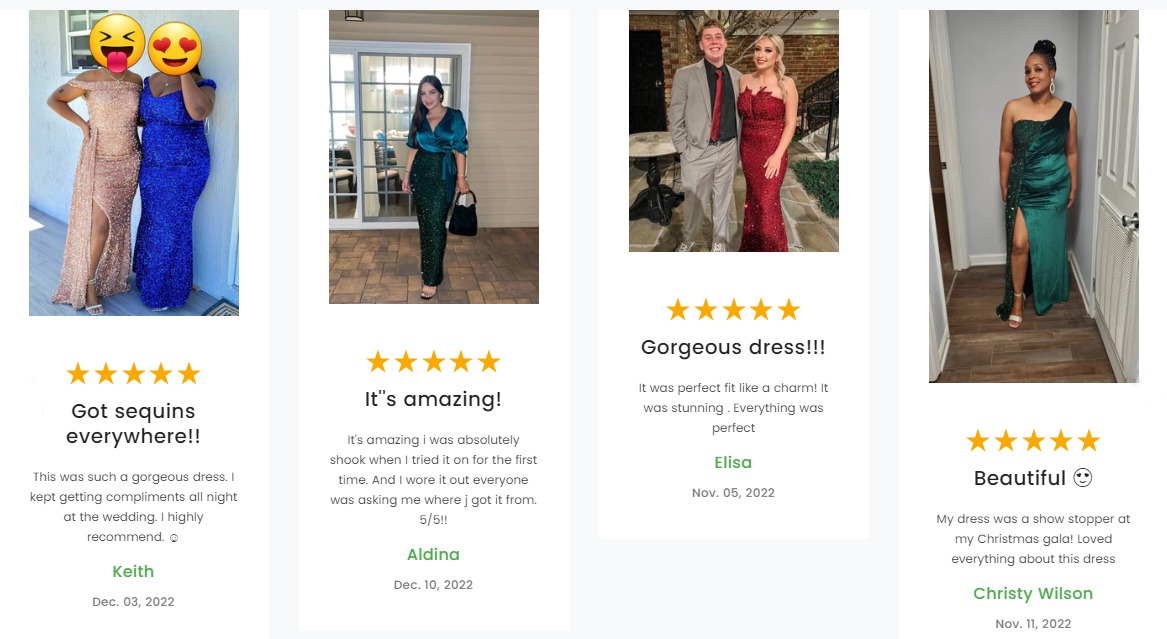Click the small emoji after "recommend."
Screen dimensions: 1167x639
pos(174,538)
